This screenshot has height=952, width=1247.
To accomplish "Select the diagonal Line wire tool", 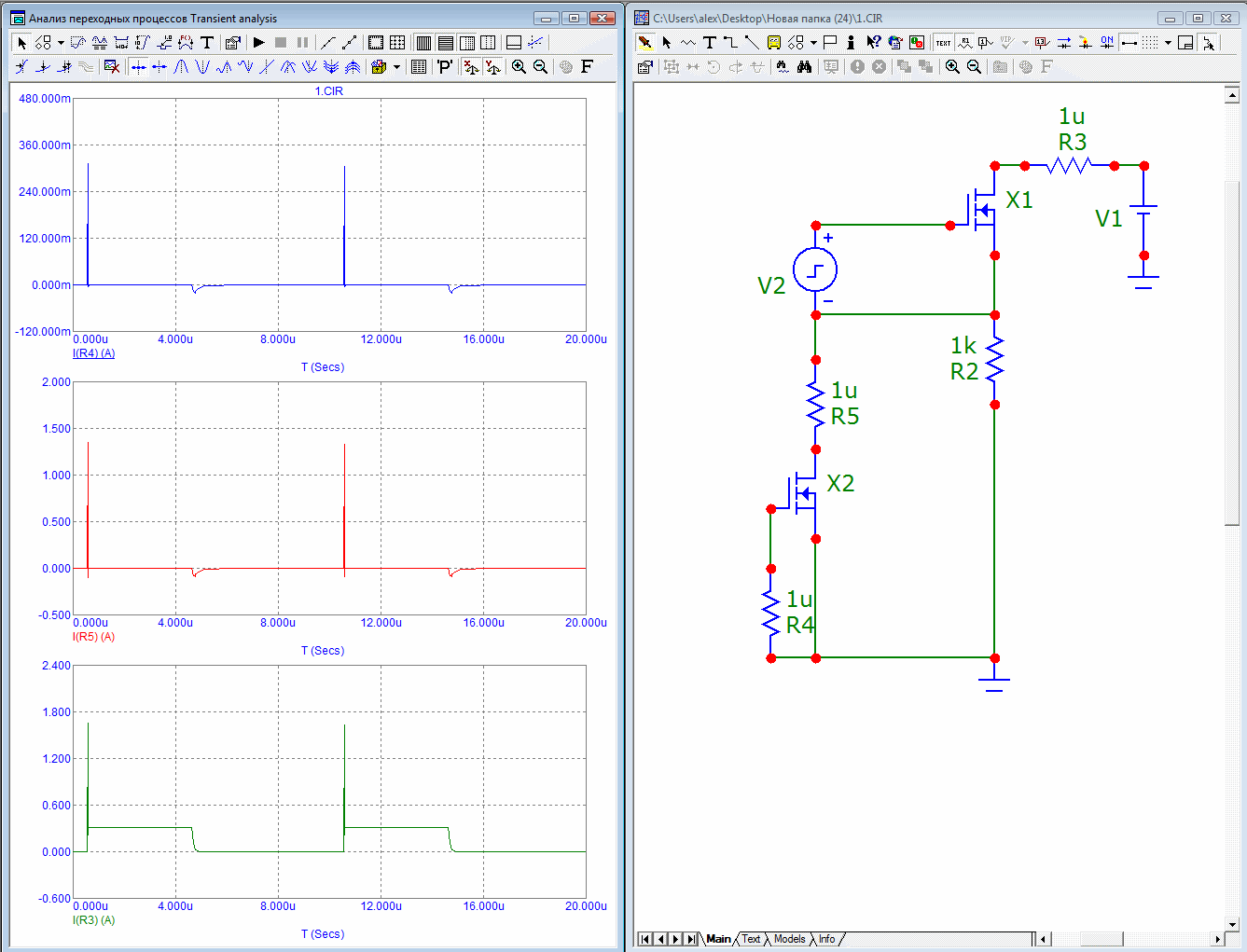I will (752, 42).
